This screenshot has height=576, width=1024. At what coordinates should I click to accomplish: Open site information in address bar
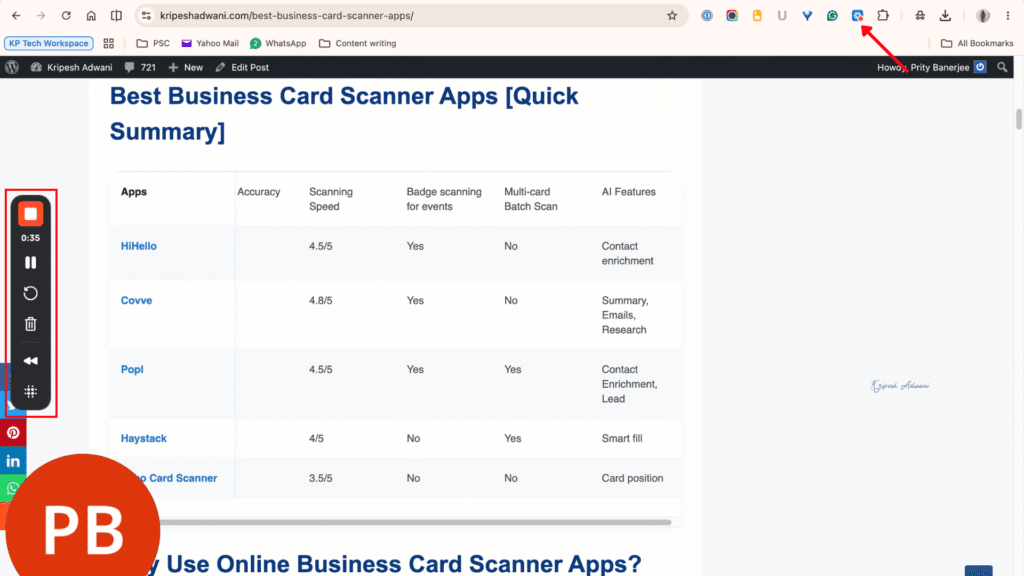coord(146,16)
